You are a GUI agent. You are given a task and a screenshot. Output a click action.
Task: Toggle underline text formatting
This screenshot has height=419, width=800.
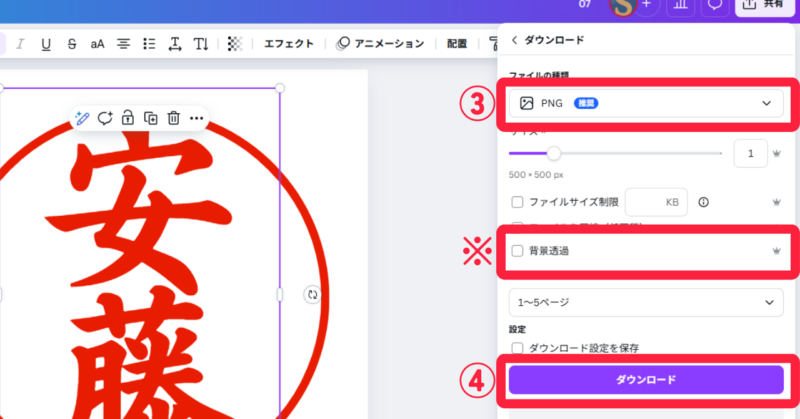(x=46, y=44)
